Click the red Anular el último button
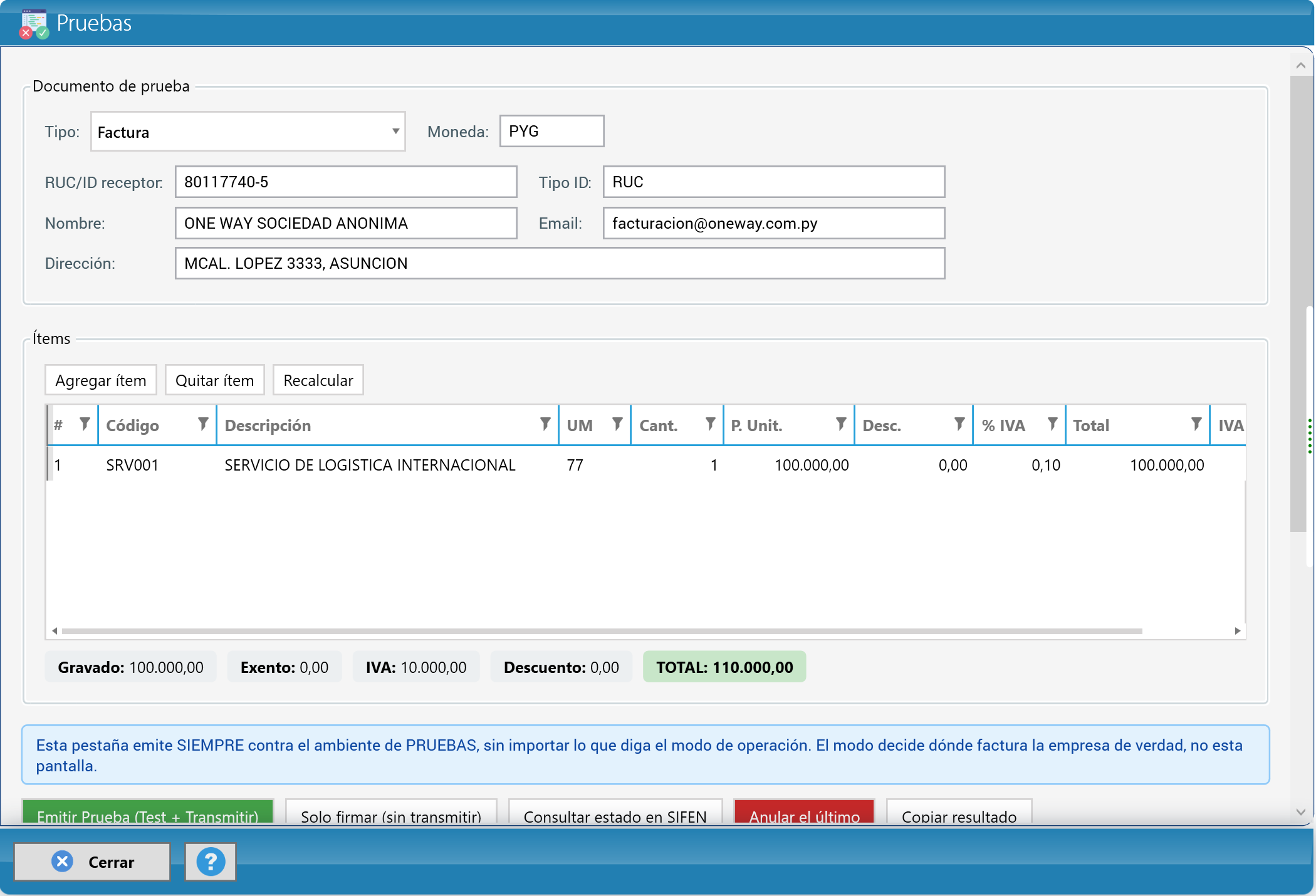This screenshot has height=896, width=1316. [805, 813]
